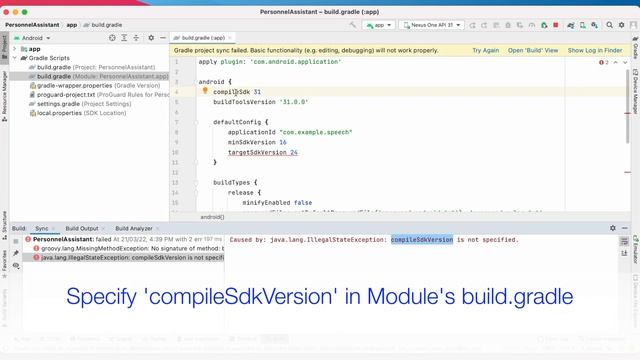Open IDE settings gear in top toolbar
640x360 pixels.
(x=621, y=25)
